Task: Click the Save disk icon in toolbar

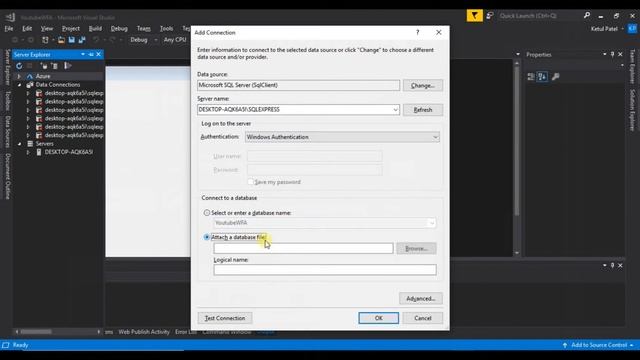Action: click(72, 40)
